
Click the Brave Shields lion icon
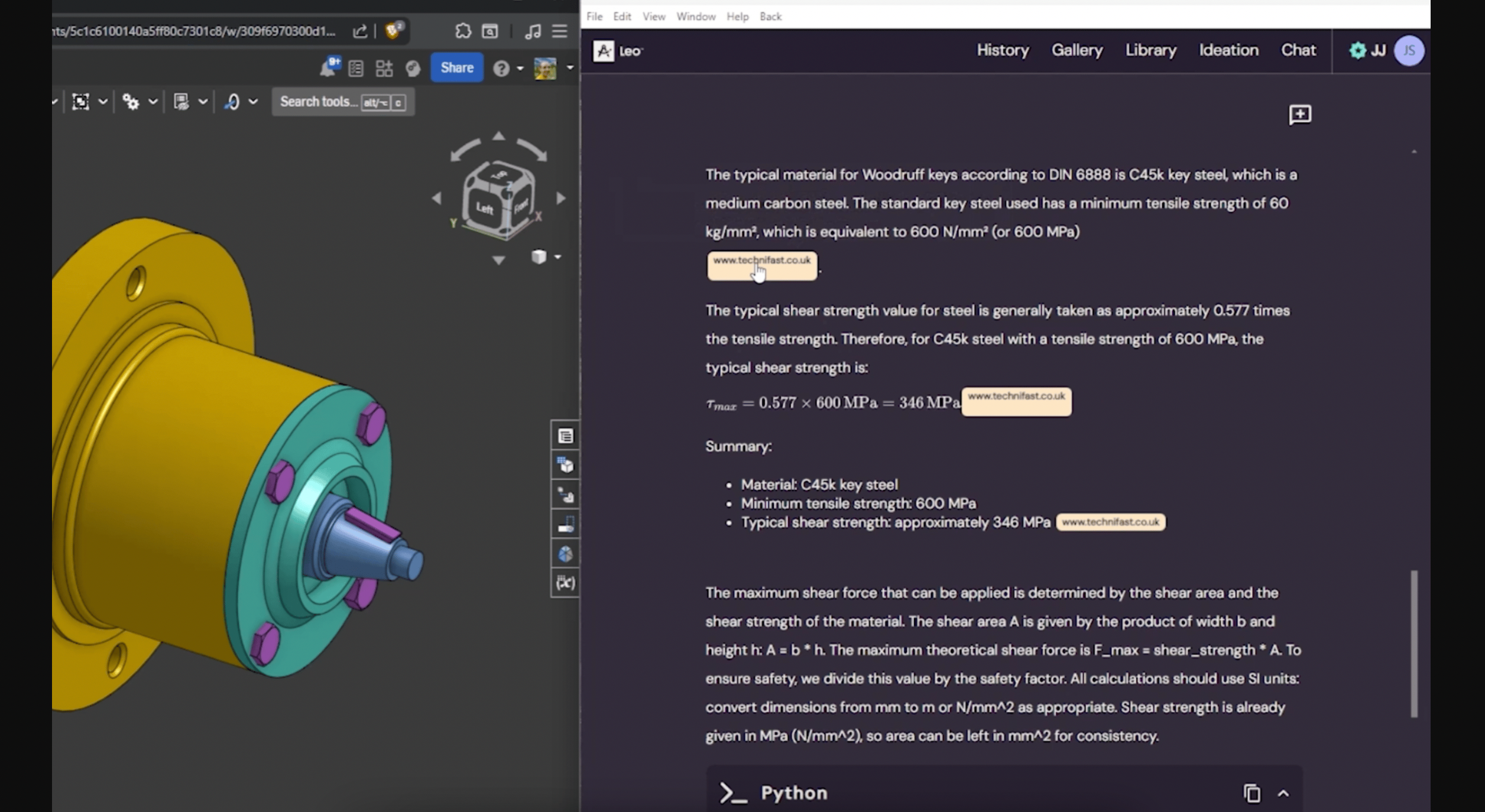pyautogui.click(x=393, y=31)
